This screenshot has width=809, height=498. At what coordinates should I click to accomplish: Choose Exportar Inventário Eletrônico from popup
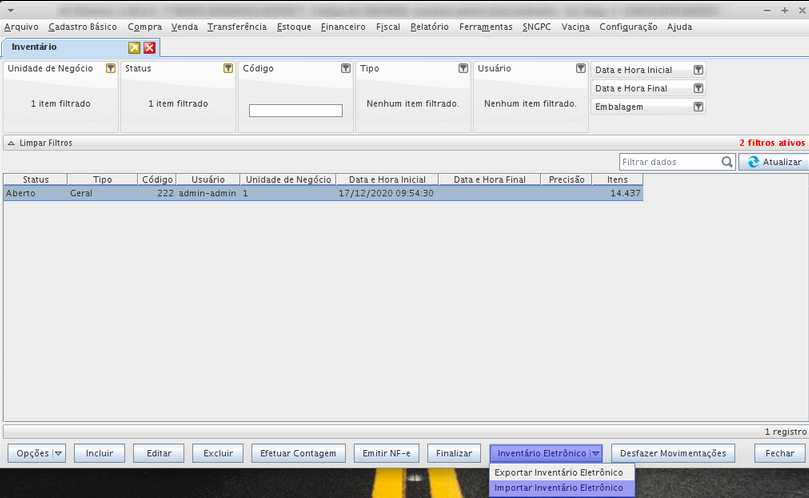point(559,472)
